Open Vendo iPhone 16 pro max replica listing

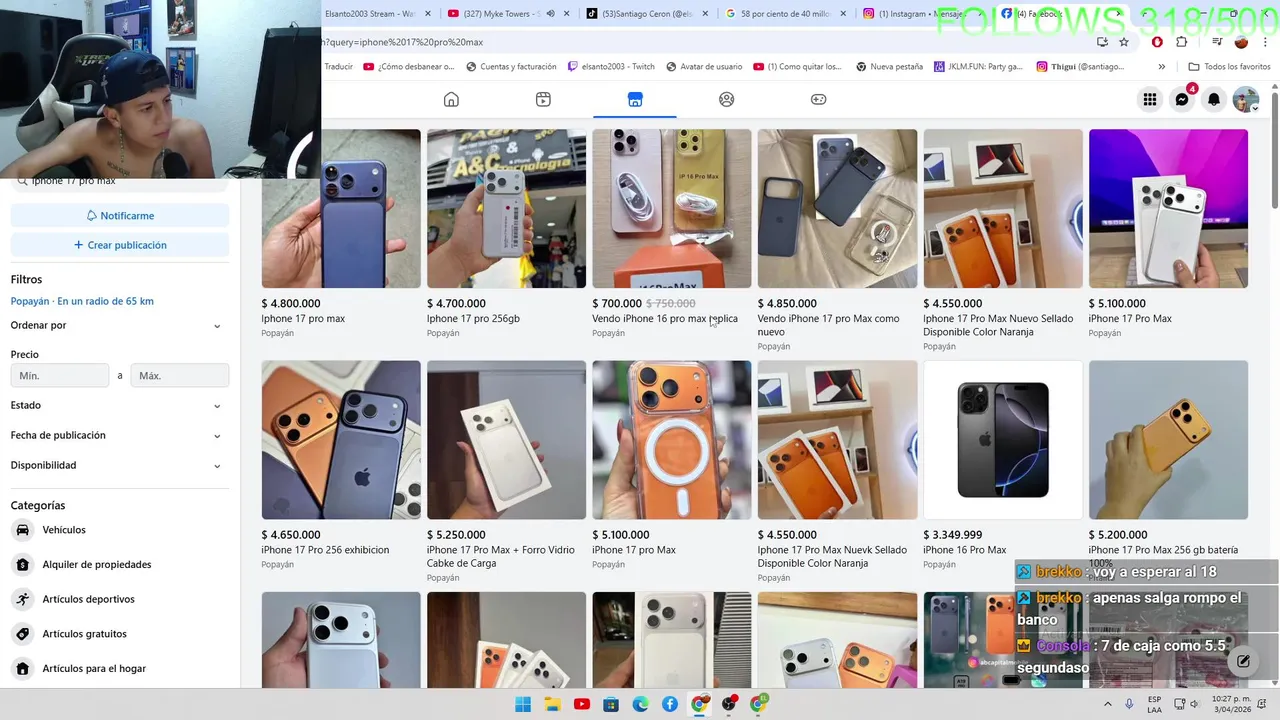click(672, 235)
